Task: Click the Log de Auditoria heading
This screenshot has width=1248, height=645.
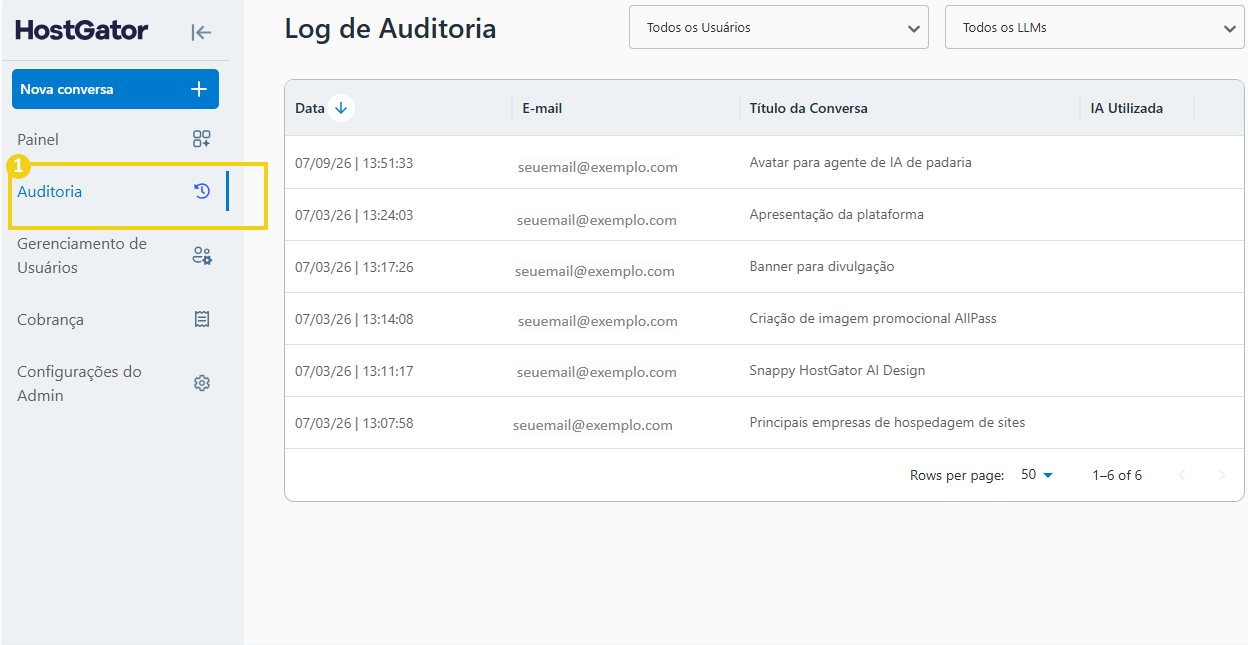Action: tap(390, 29)
